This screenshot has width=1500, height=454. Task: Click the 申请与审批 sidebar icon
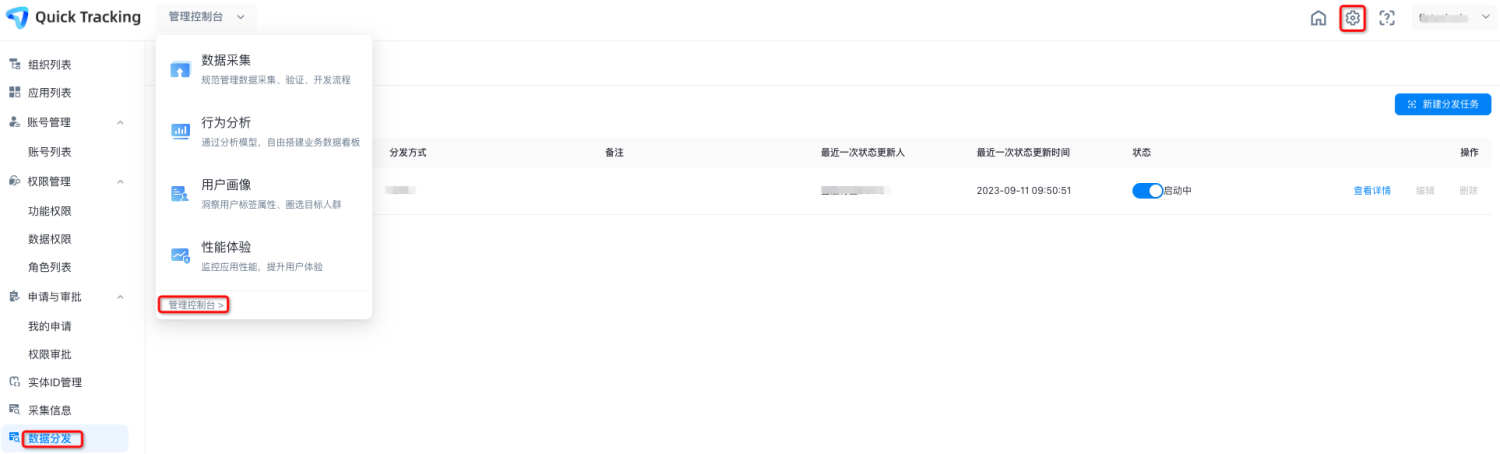coord(14,296)
